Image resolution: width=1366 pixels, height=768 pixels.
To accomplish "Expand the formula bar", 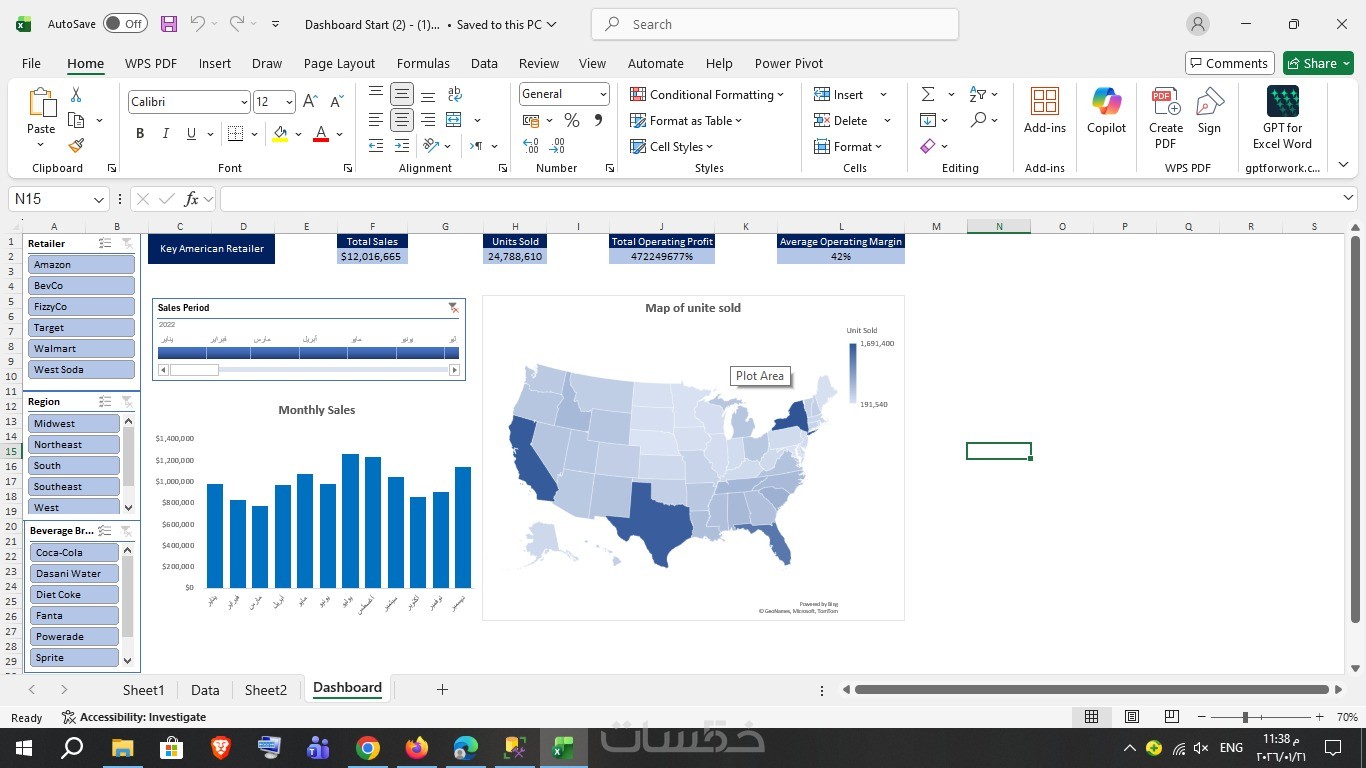I will coord(1347,198).
